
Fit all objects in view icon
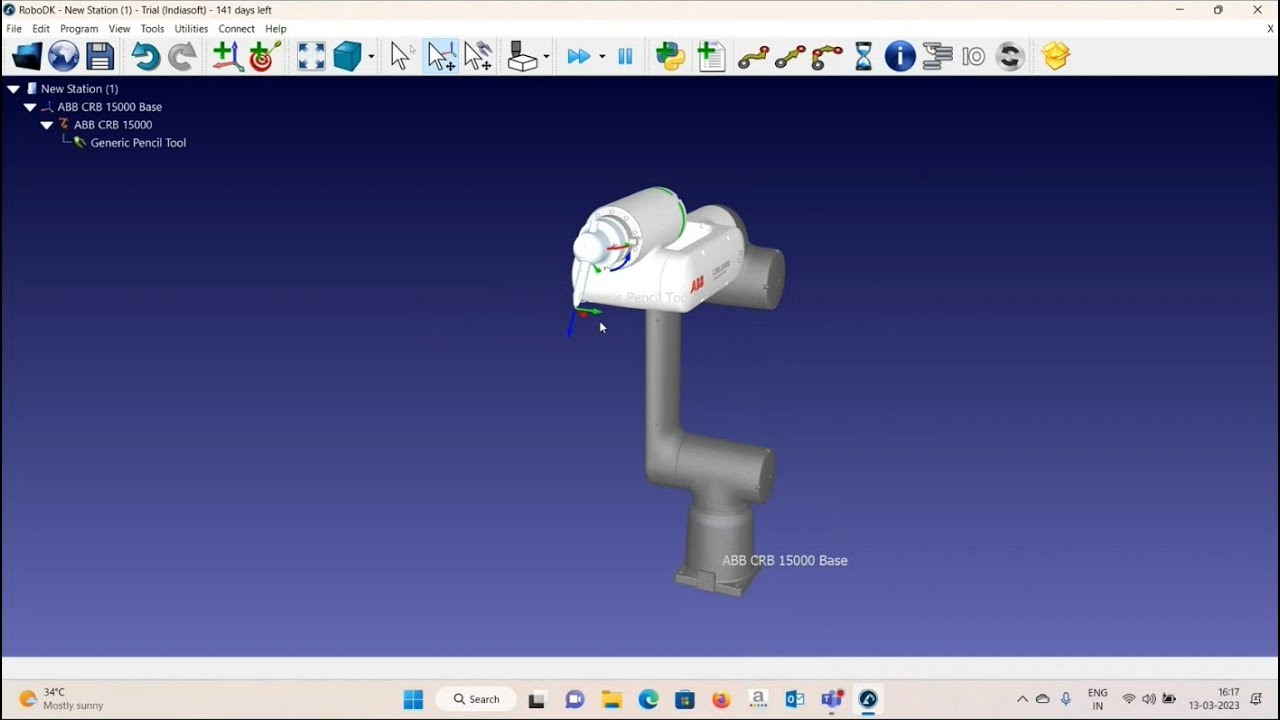(x=311, y=56)
